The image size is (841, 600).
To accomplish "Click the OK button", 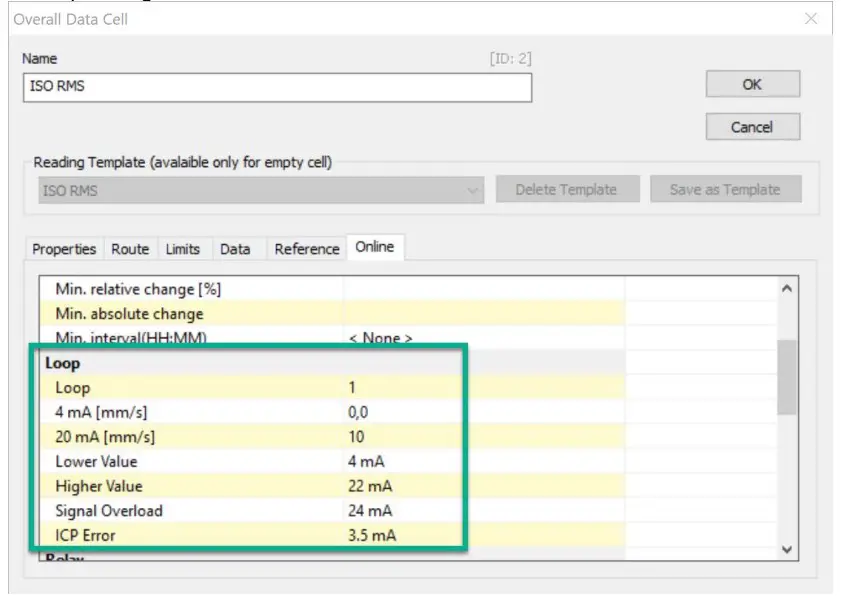I will 752,84.
